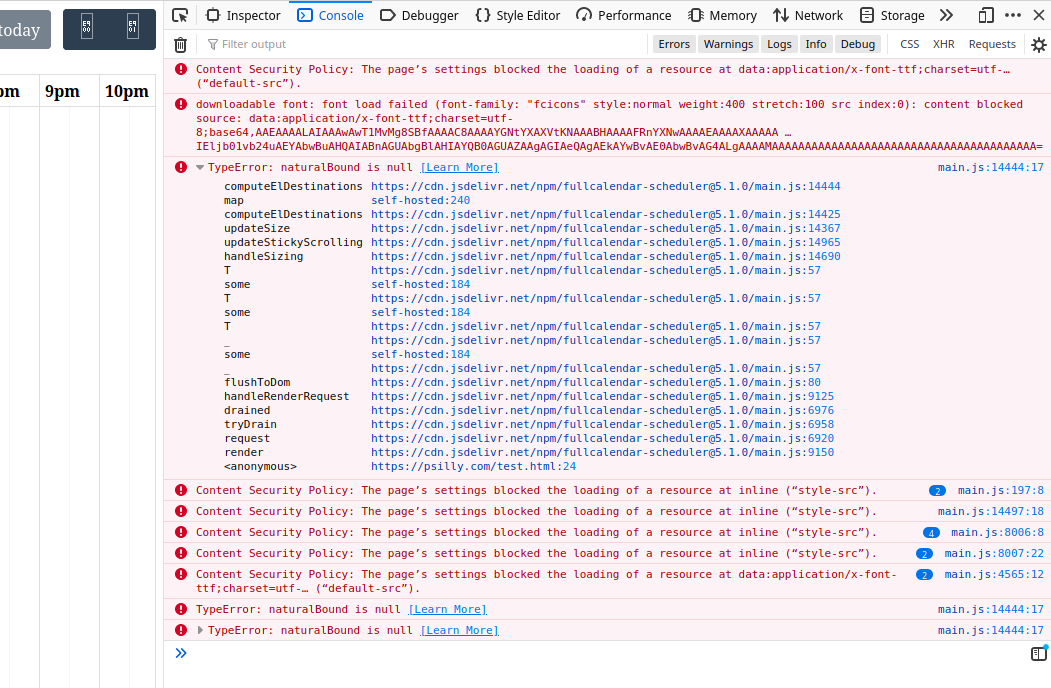Open self-hosted:240 map frame link
Screen dimensions: 1051x688
pos(420,200)
